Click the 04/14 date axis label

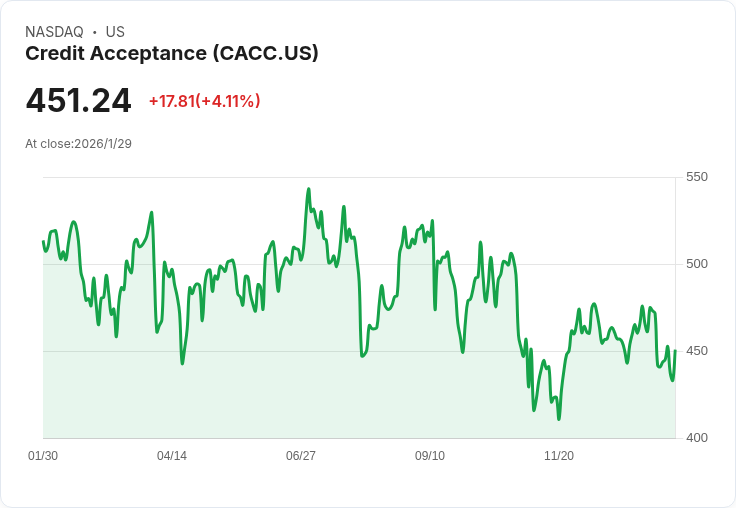tap(172, 456)
